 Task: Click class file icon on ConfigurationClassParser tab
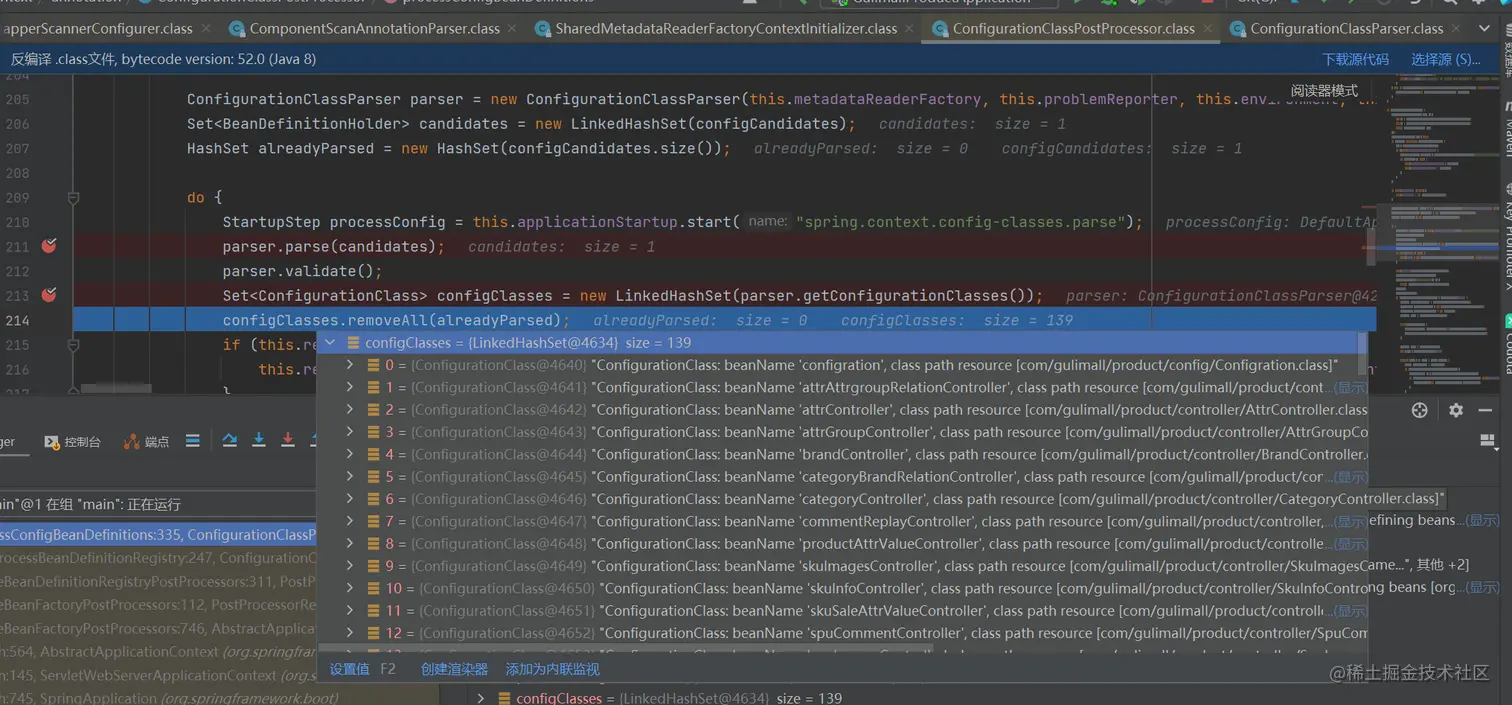[1238, 29]
